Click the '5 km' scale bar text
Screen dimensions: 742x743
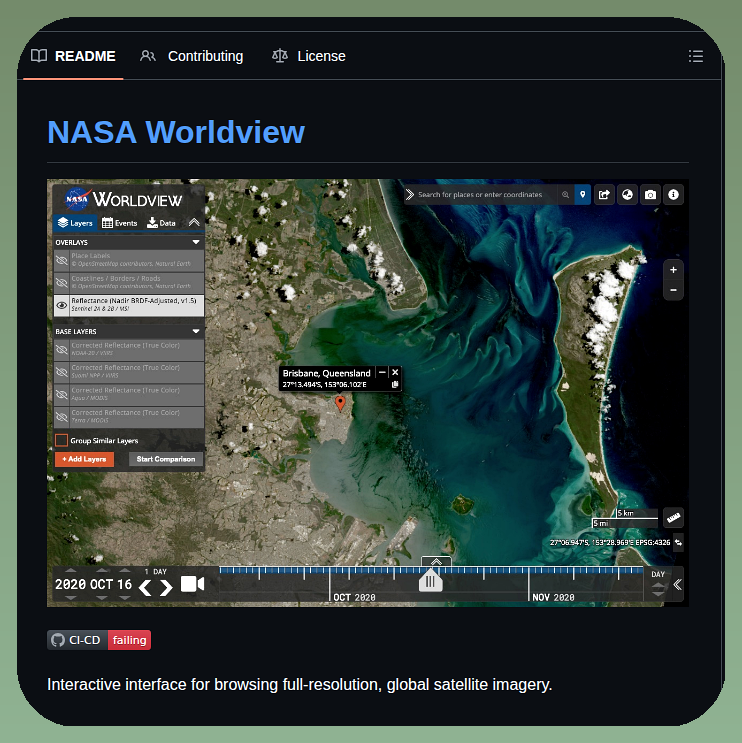point(626,513)
